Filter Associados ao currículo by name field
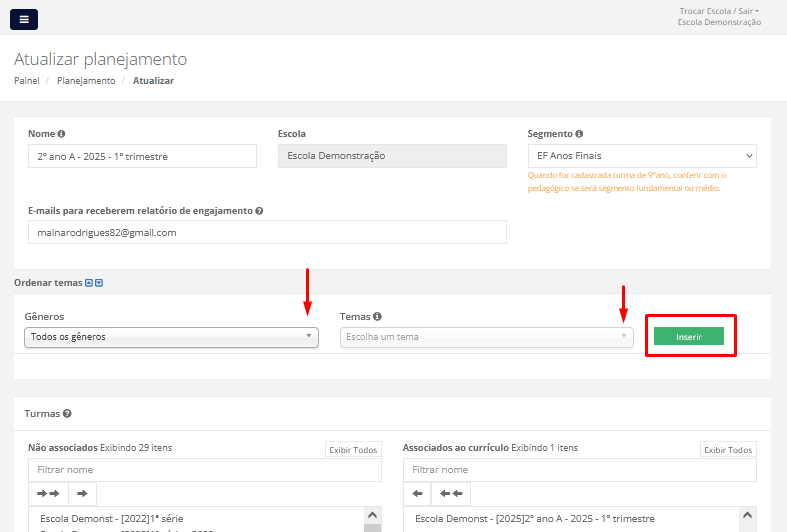 click(x=580, y=470)
